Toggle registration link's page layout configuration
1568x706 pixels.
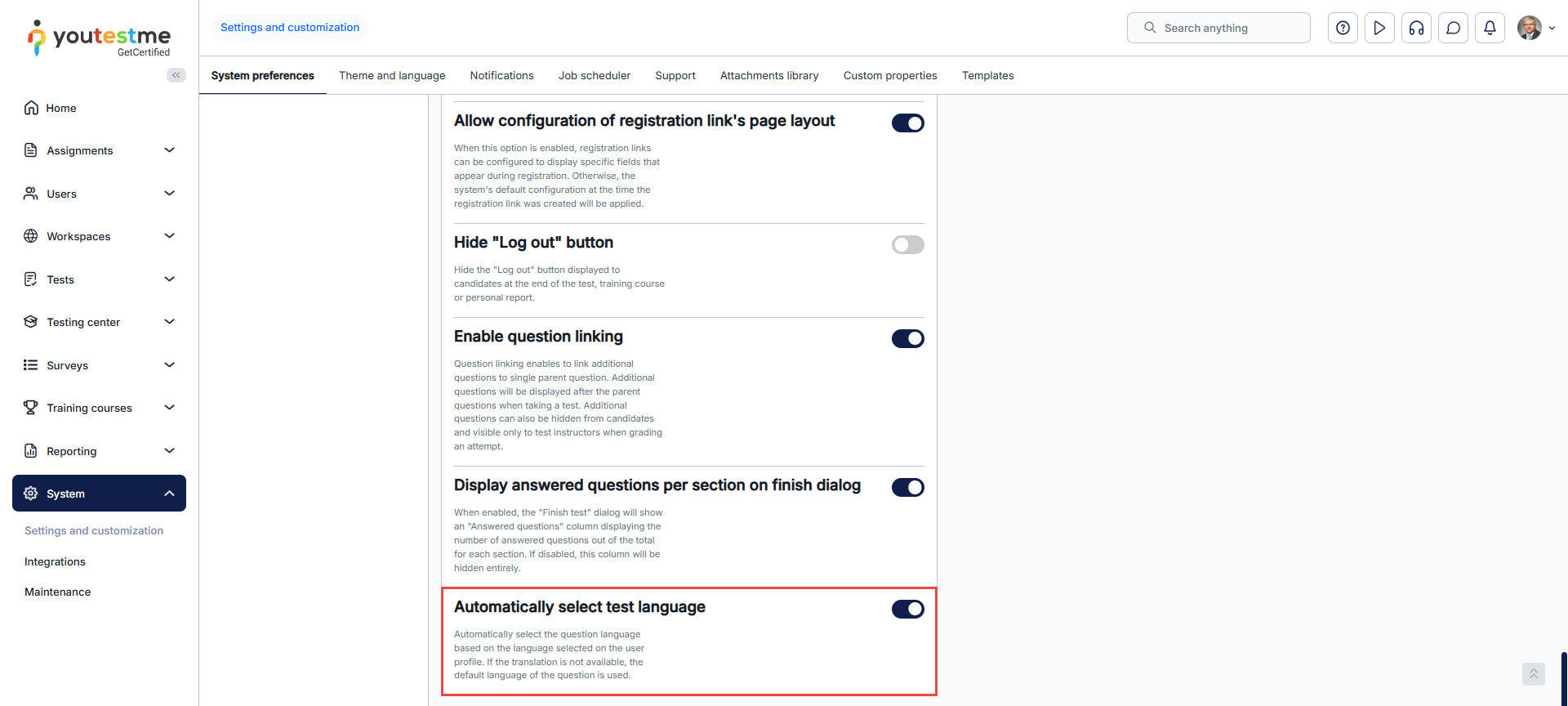coord(907,123)
